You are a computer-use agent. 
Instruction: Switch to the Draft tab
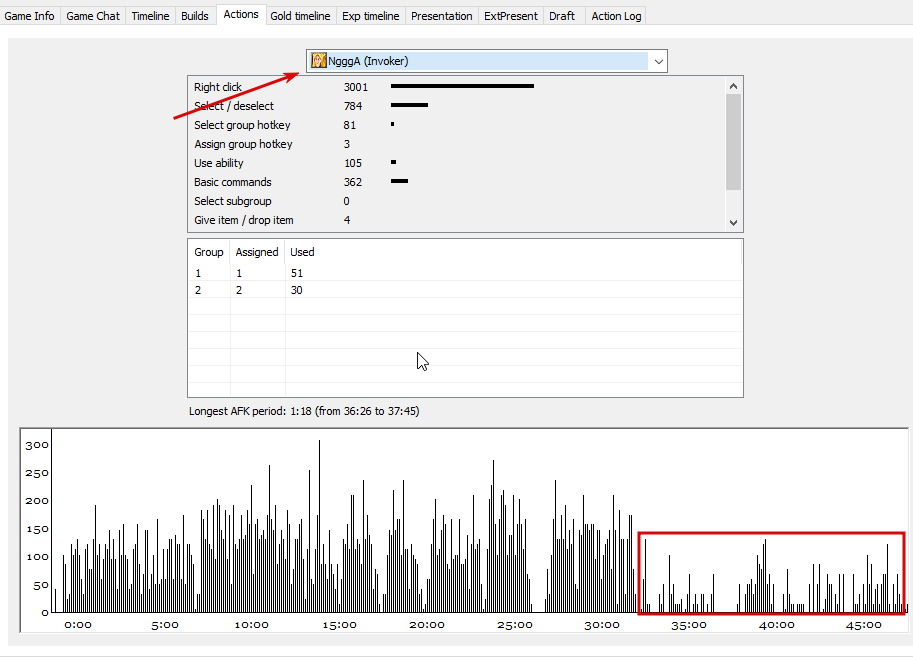[x=562, y=16]
